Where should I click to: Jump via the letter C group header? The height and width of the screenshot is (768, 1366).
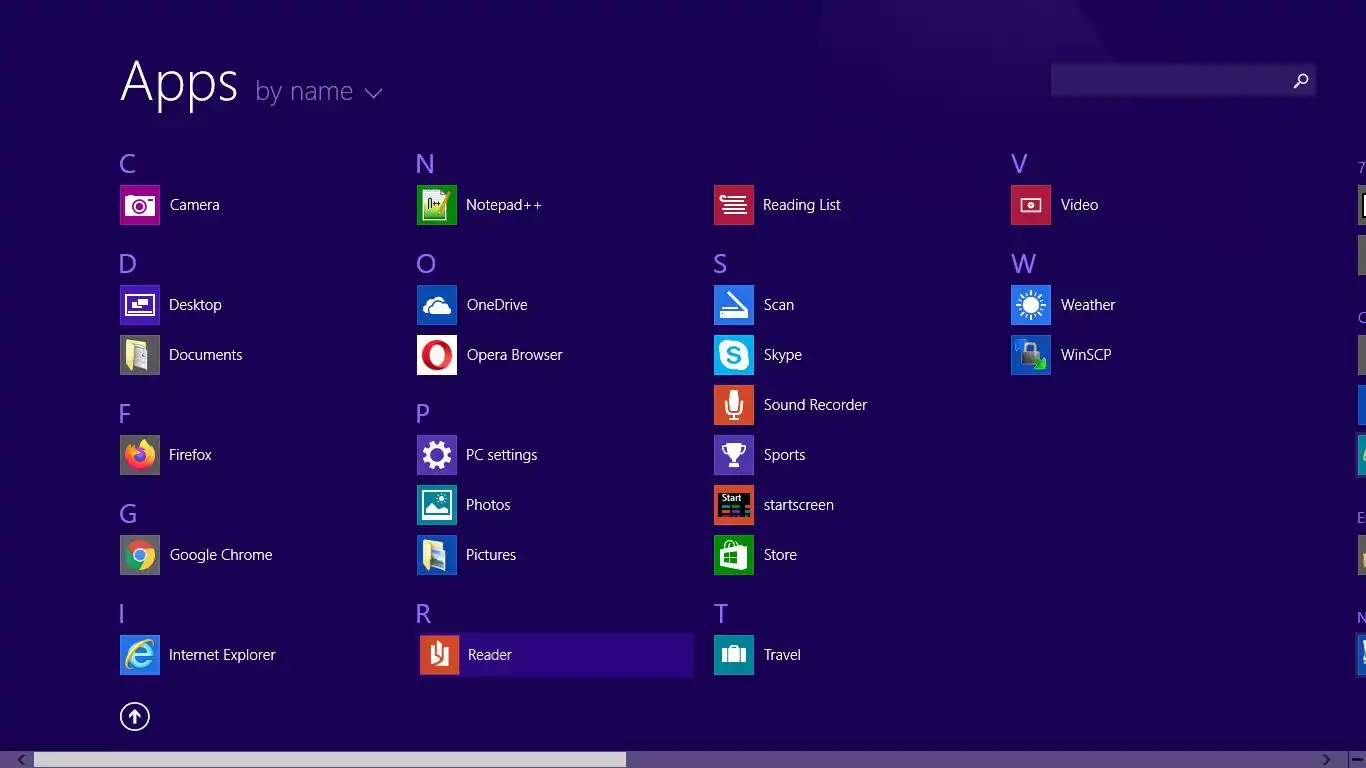coord(127,164)
